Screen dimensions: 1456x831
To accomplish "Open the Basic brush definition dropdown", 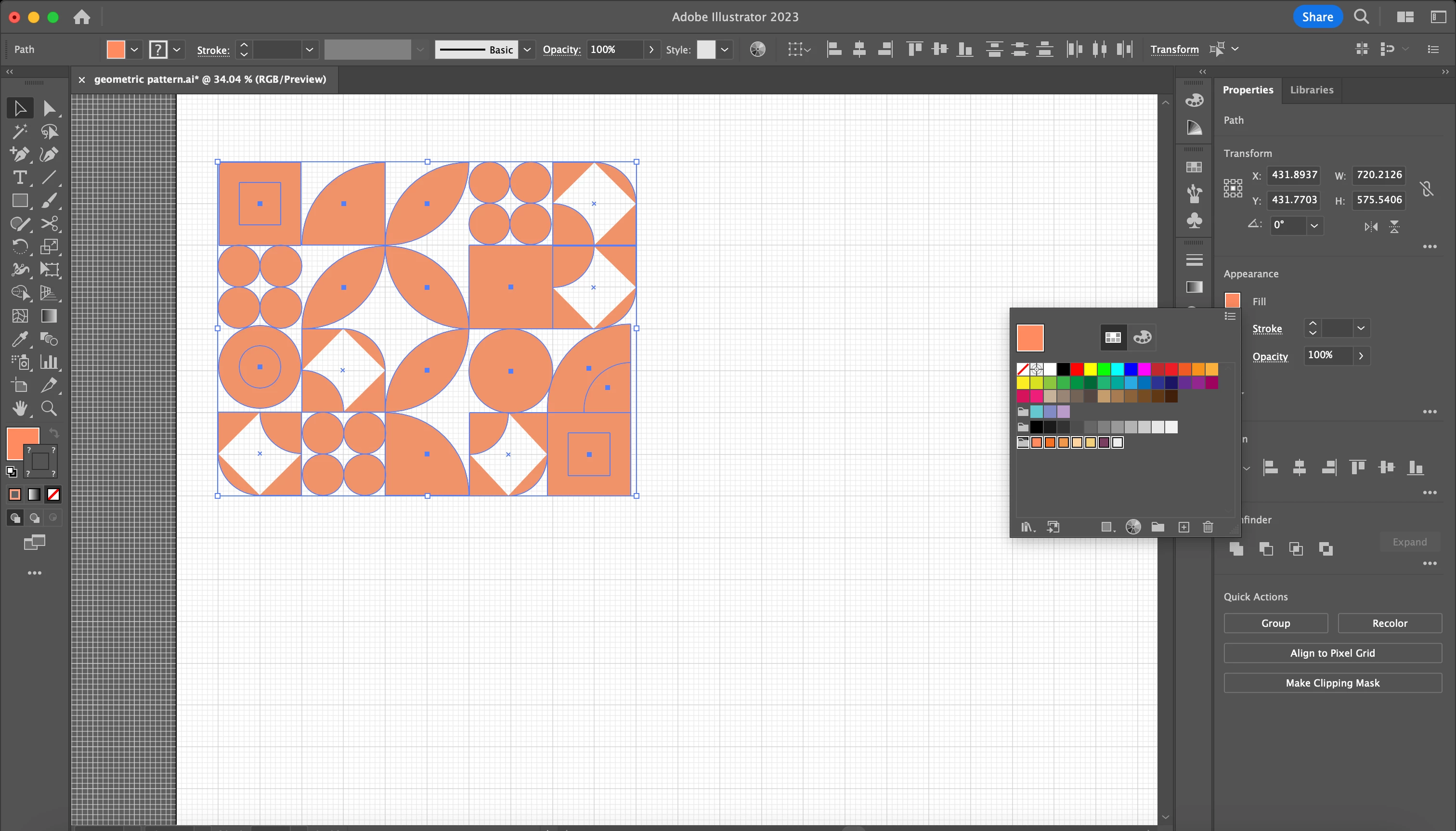I will [x=527, y=50].
